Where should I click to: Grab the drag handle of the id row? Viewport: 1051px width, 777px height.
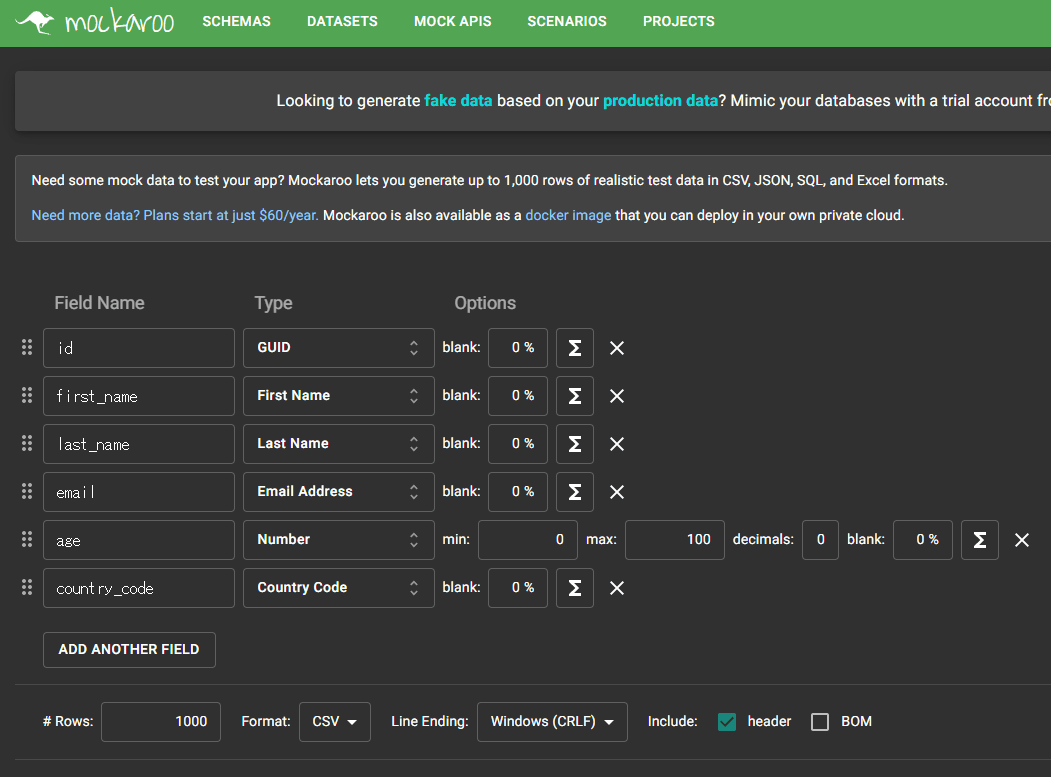coord(27,347)
